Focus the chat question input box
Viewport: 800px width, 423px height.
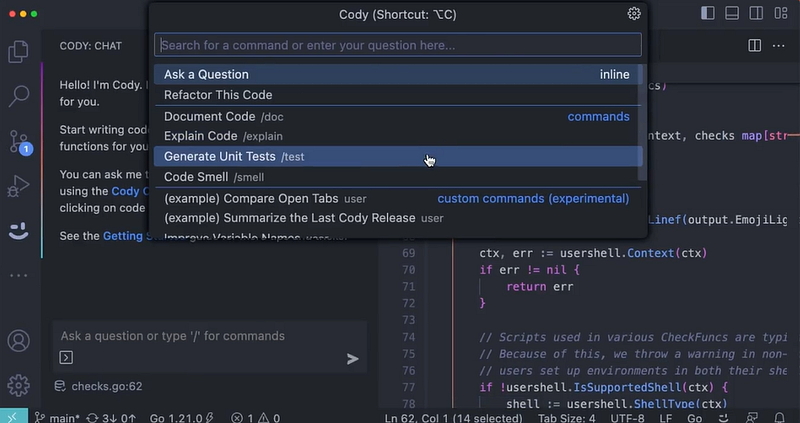[209, 336]
